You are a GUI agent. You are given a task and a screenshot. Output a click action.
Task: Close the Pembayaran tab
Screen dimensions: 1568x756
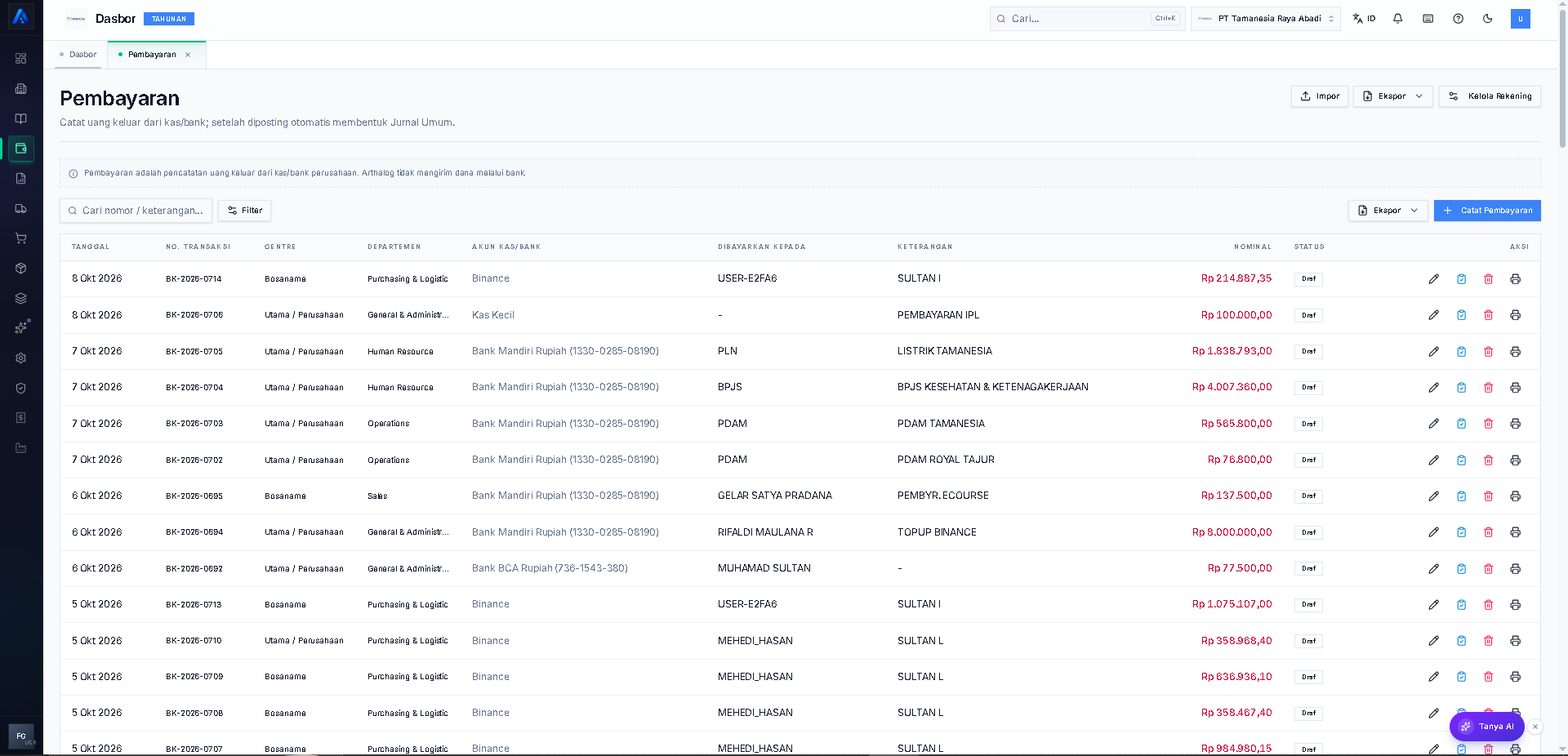click(188, 55)
